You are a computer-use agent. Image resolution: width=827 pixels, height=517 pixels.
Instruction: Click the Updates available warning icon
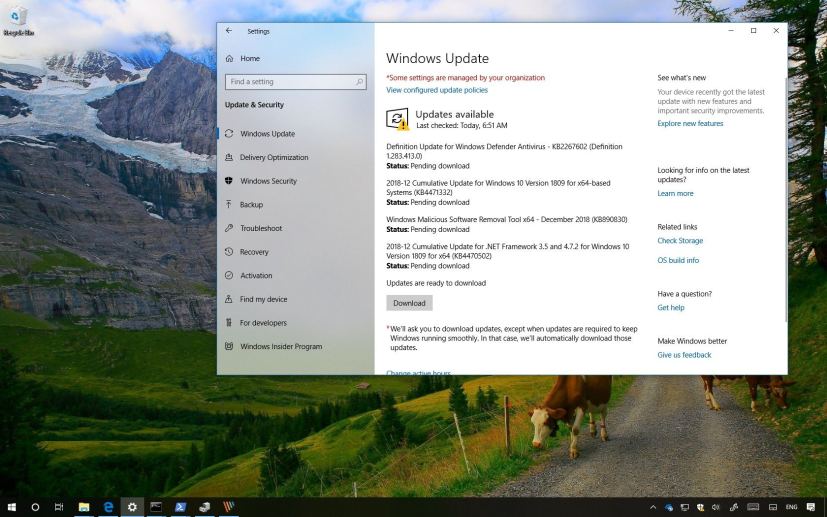click(x=397, y=119)
